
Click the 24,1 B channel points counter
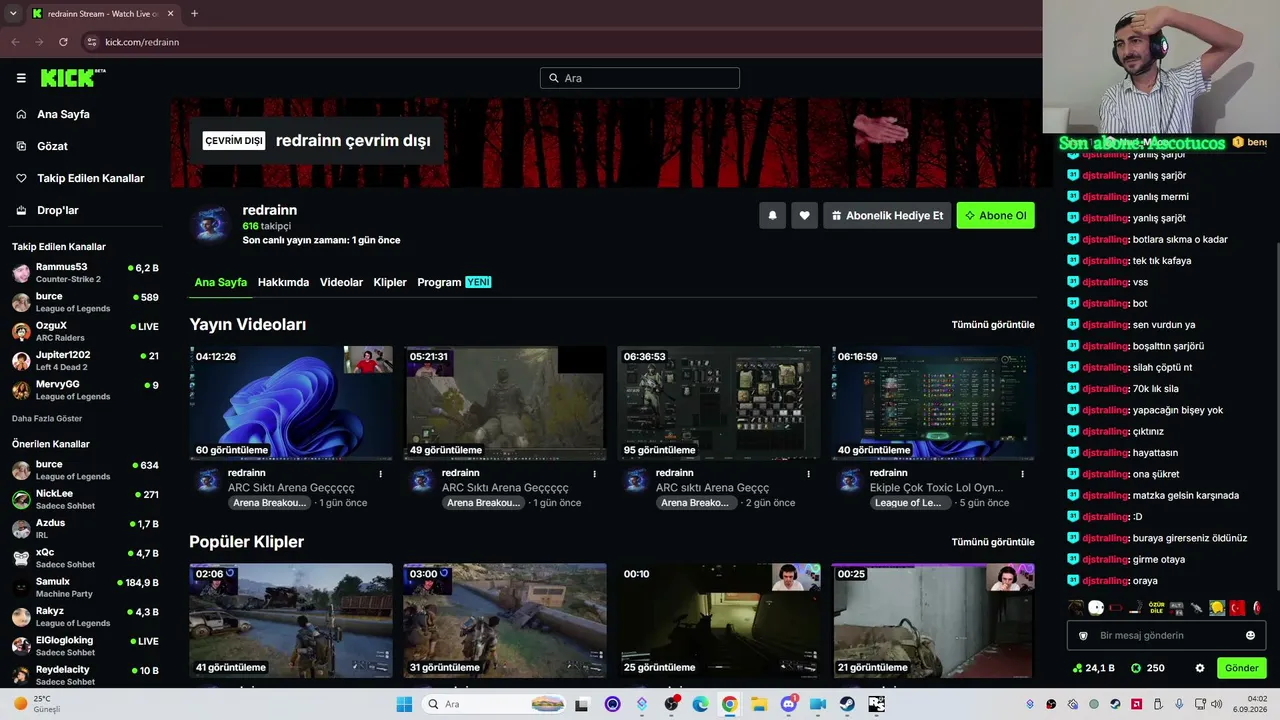pyautogui.click(x=1093, y=668)
